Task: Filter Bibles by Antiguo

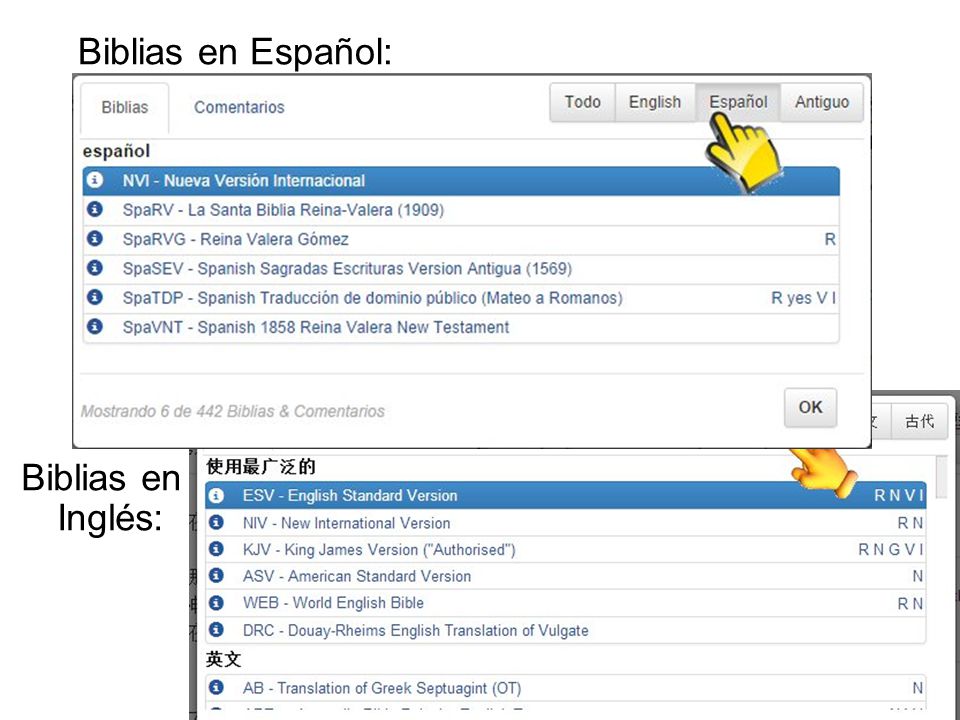Action: pyautogui.click(x=822, y=102)
